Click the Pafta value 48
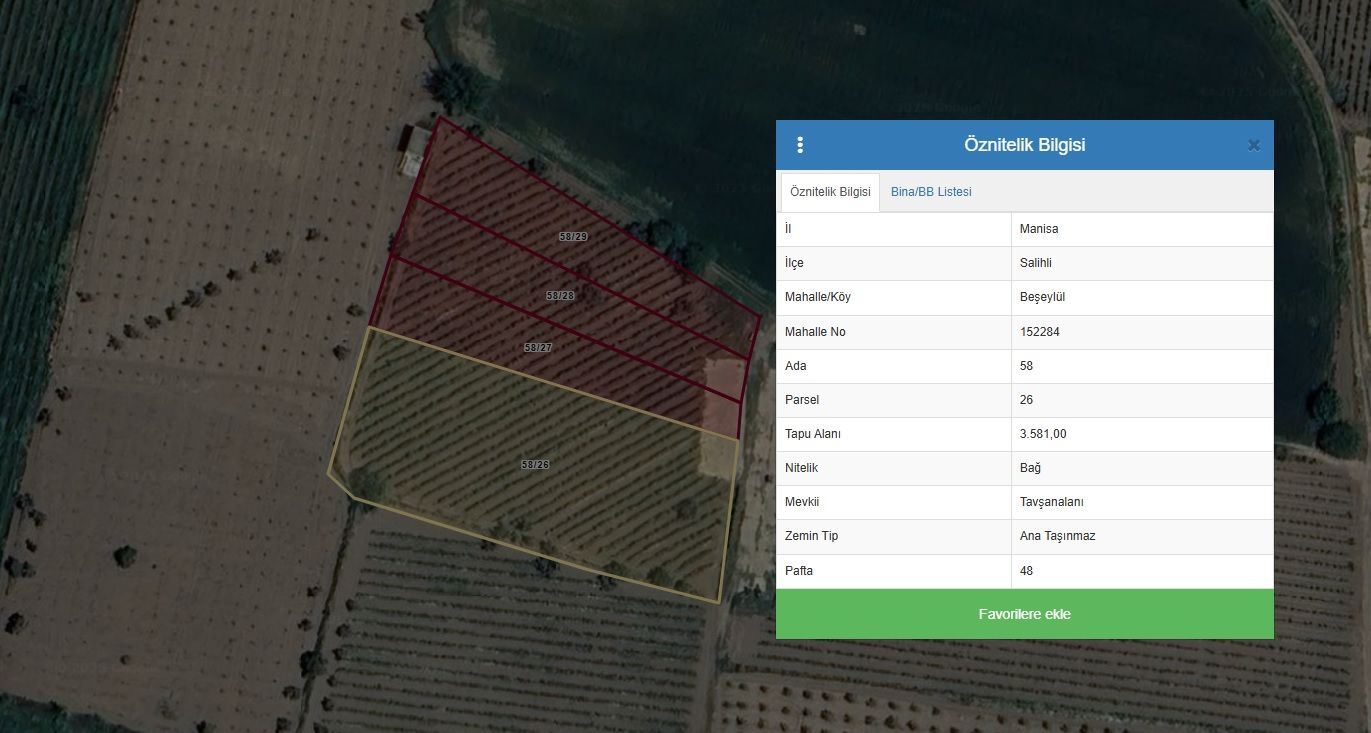This screenshot has width=1371, height=733. 1027,571
